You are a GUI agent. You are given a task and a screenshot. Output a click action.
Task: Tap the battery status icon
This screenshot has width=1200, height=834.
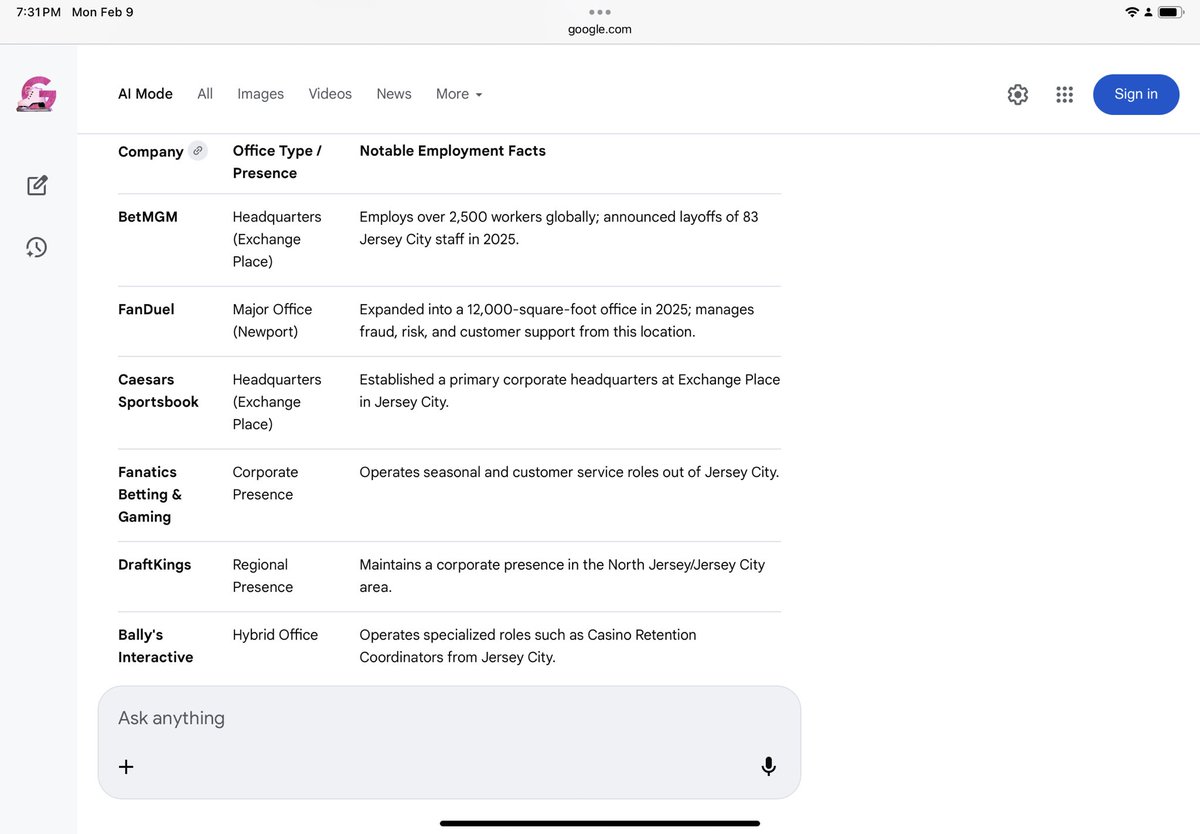1171,12
